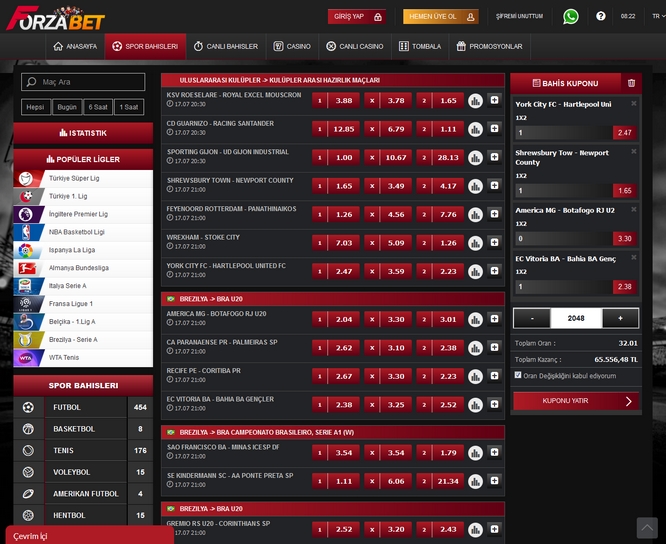The image size is (666, 544).
Task: Select the Bugün time filter
Action: pos(67,107)
